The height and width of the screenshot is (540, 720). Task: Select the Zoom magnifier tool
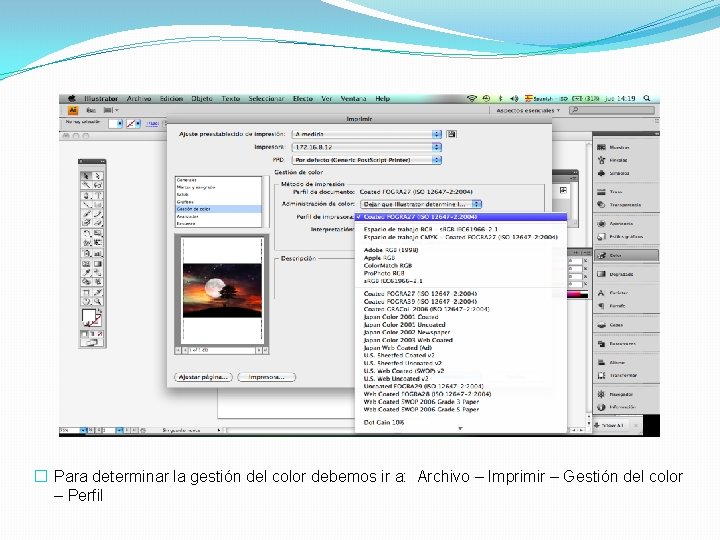coord(98,302)
